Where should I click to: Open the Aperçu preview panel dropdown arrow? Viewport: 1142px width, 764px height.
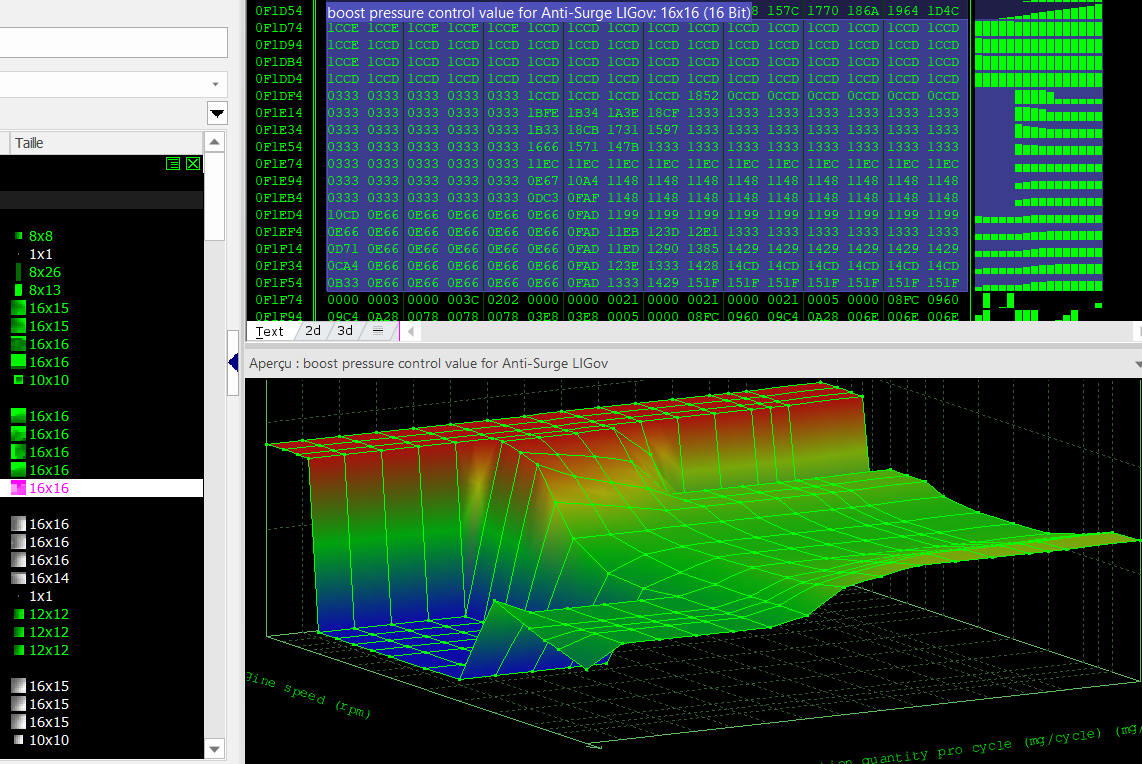[x=1138, y=364]
